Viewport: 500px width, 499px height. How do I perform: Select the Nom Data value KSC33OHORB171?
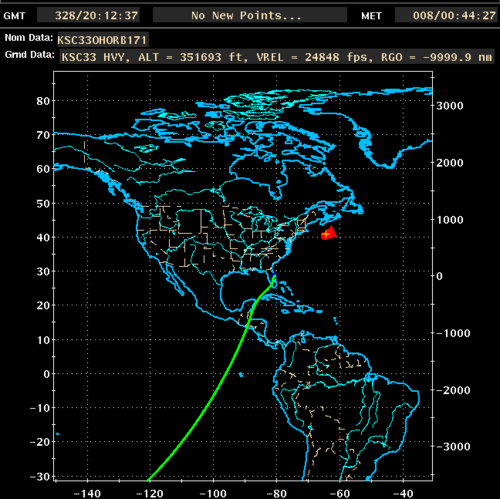[103, 40]
